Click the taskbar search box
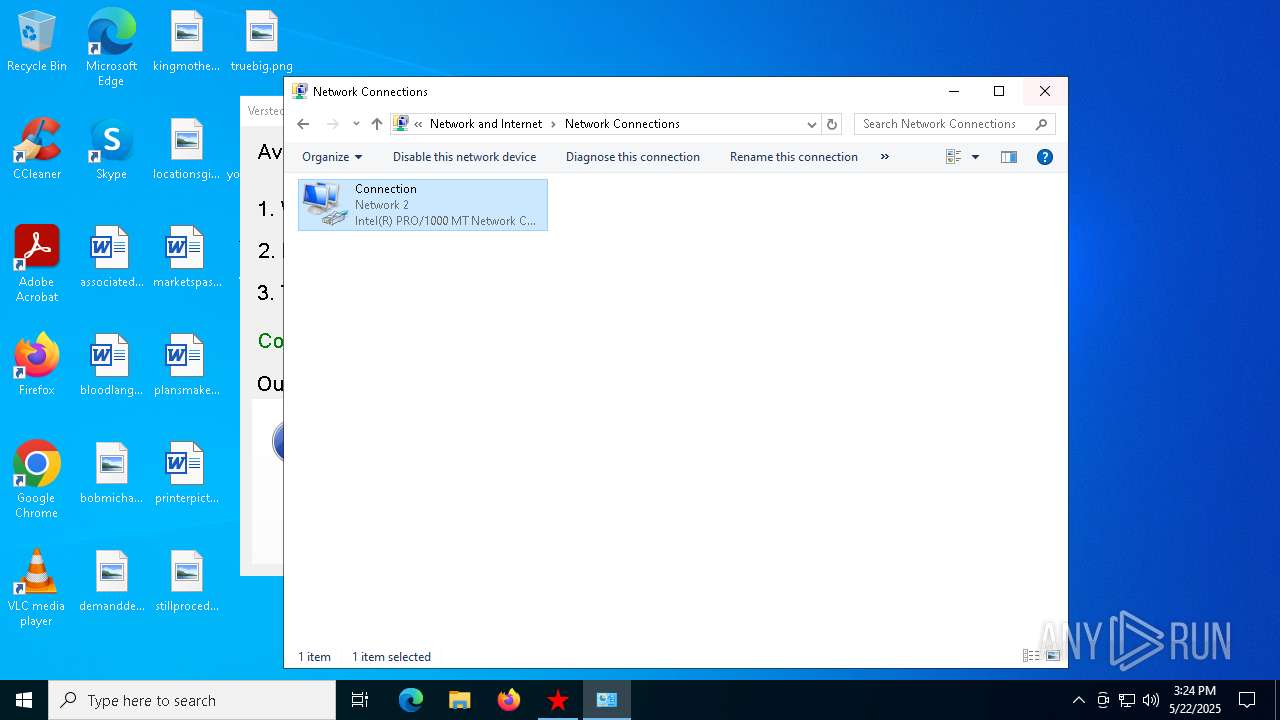Screen dimensions: 1280x720 pyautogui.click(x=192, y=700)
